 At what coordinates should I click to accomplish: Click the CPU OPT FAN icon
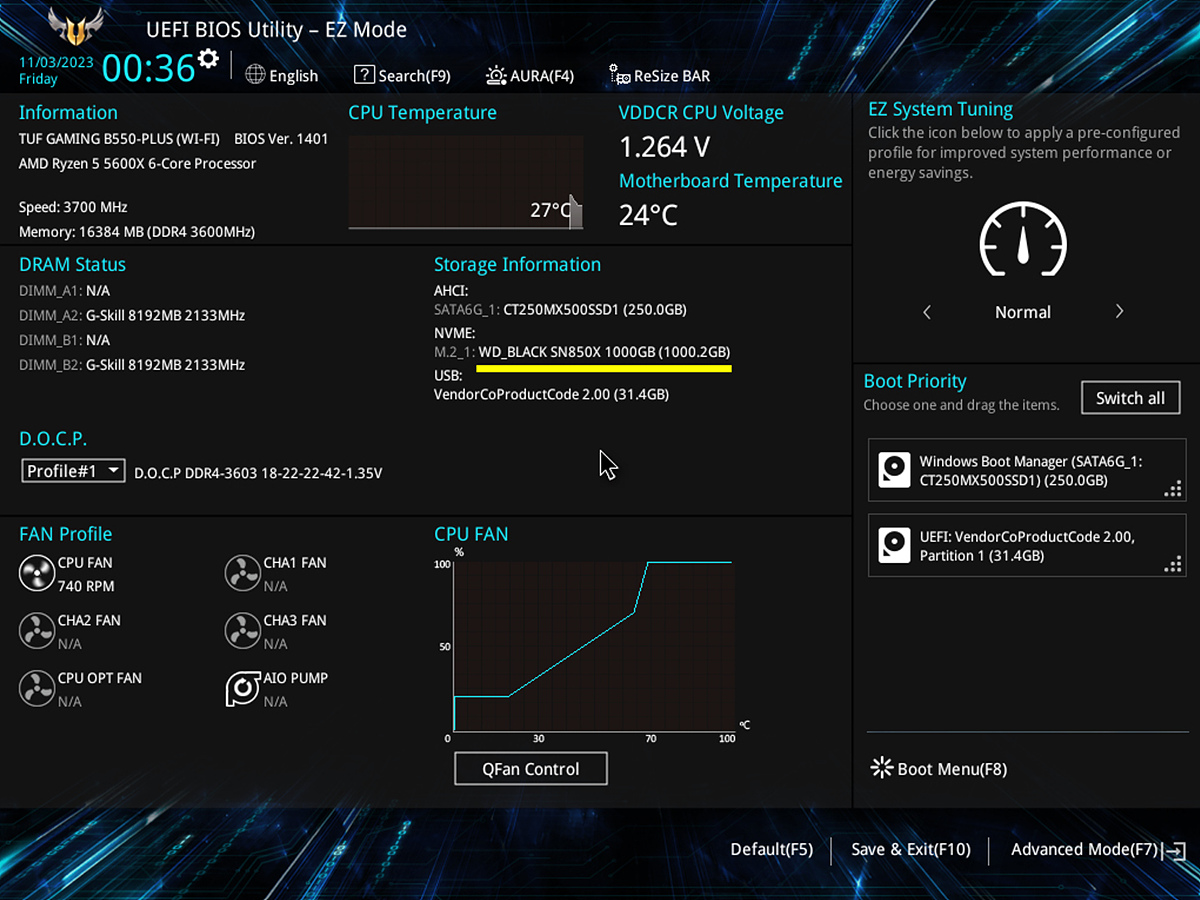(37, 689)
